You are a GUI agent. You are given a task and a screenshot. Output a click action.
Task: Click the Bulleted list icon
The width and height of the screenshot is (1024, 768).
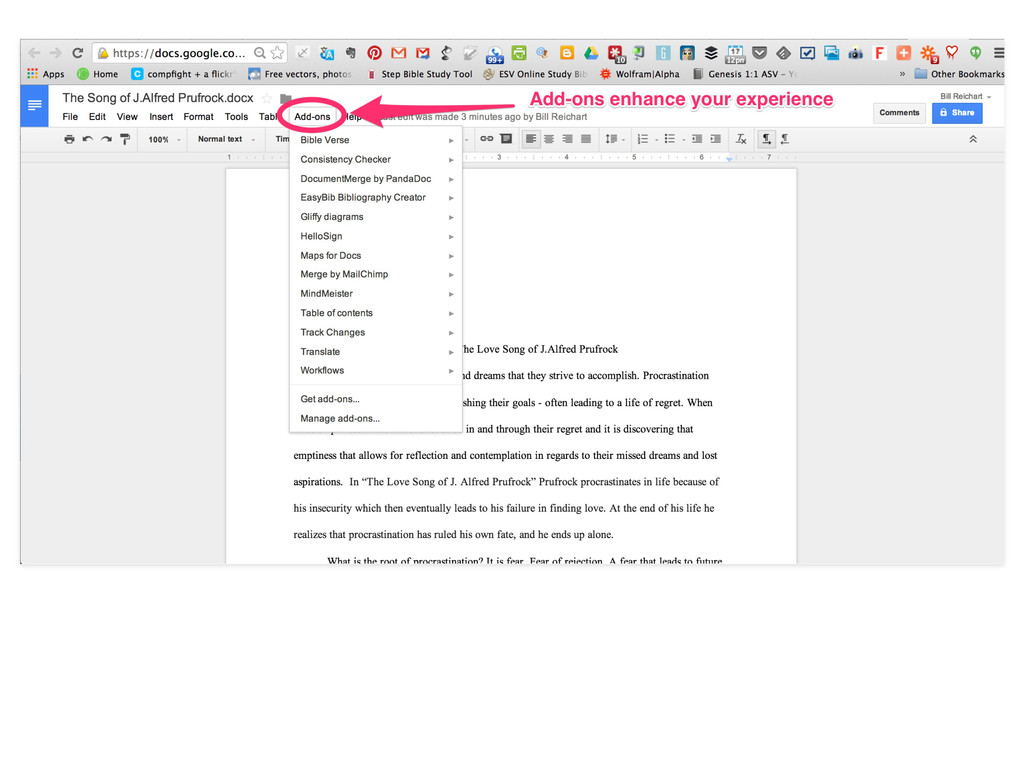point(669,138)
